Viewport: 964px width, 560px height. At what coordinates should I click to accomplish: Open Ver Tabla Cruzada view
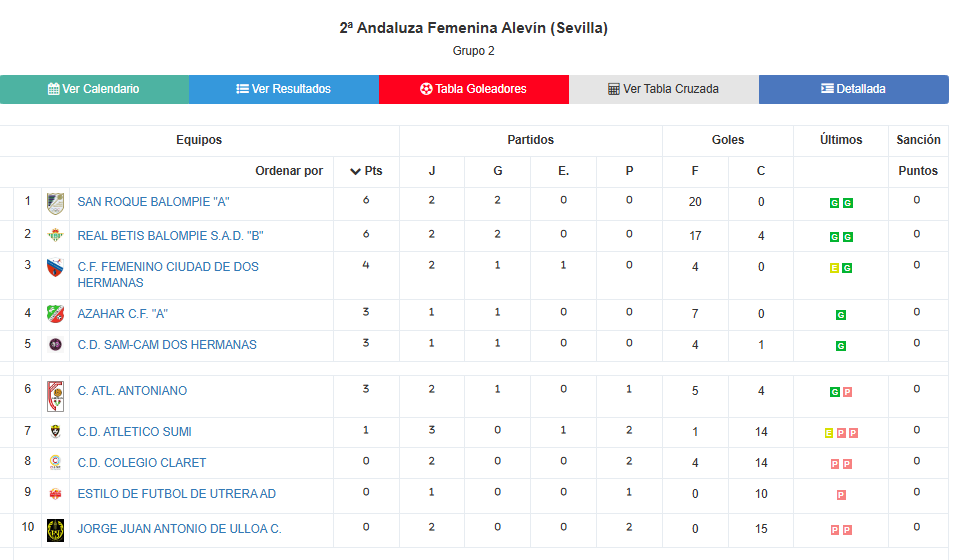664,89
